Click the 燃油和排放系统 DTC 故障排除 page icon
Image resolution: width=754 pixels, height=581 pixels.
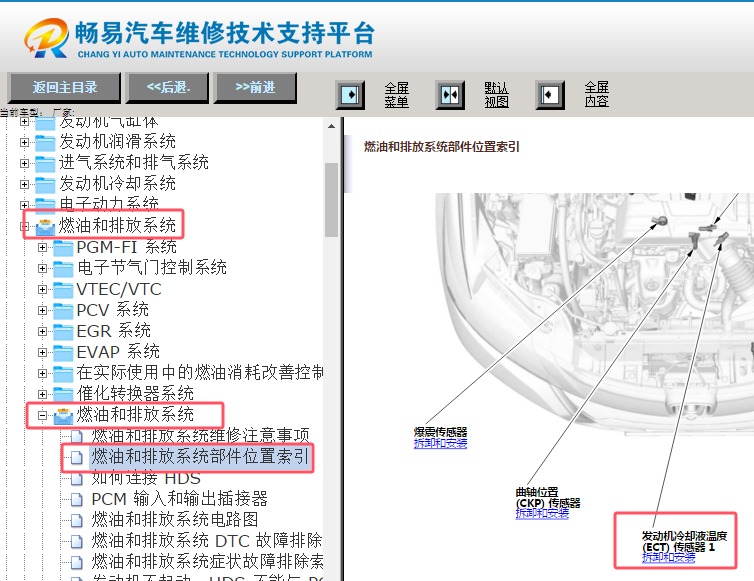click(76, 542)
